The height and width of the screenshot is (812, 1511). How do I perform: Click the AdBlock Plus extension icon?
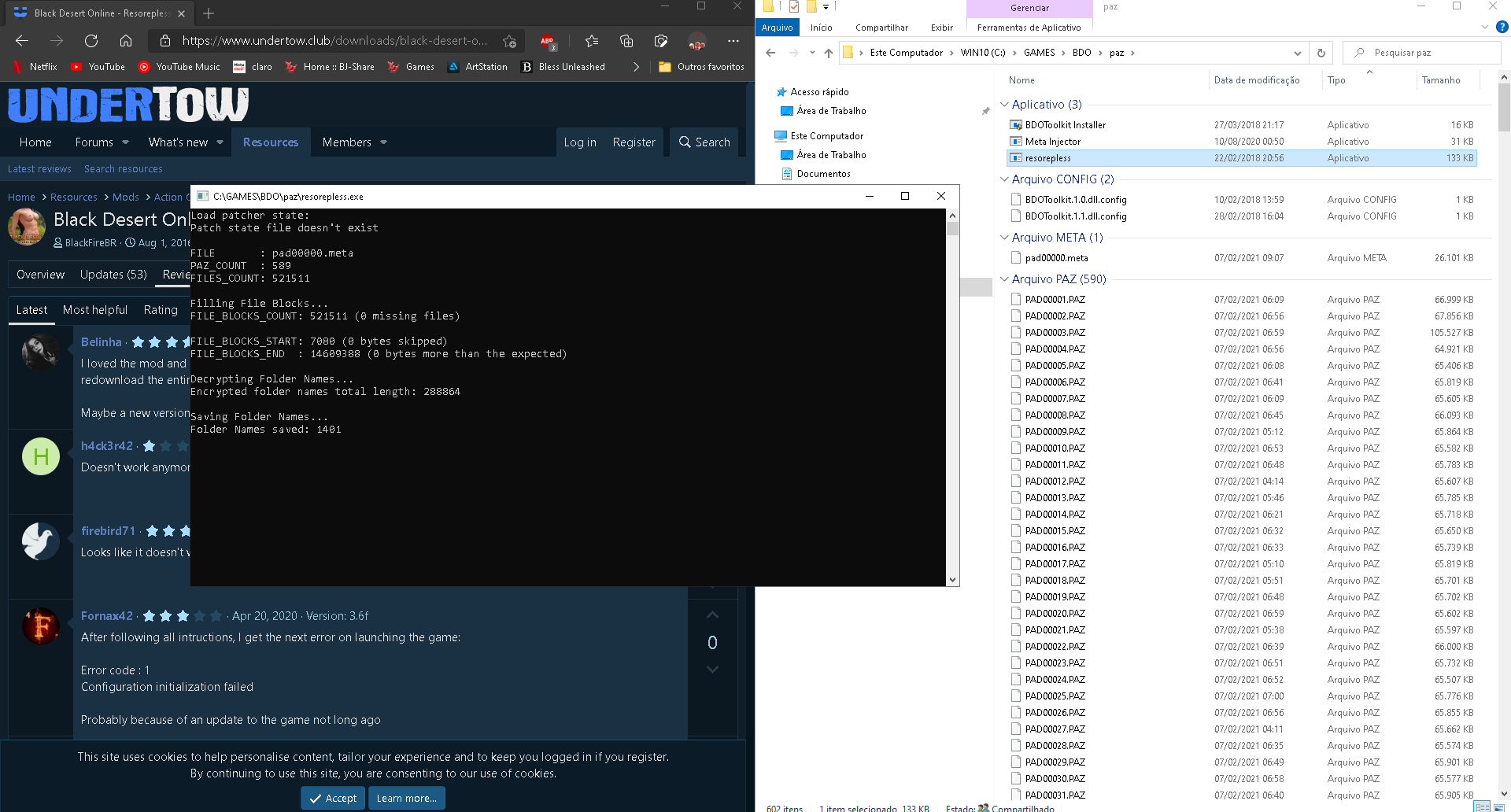tap(547, 41)
